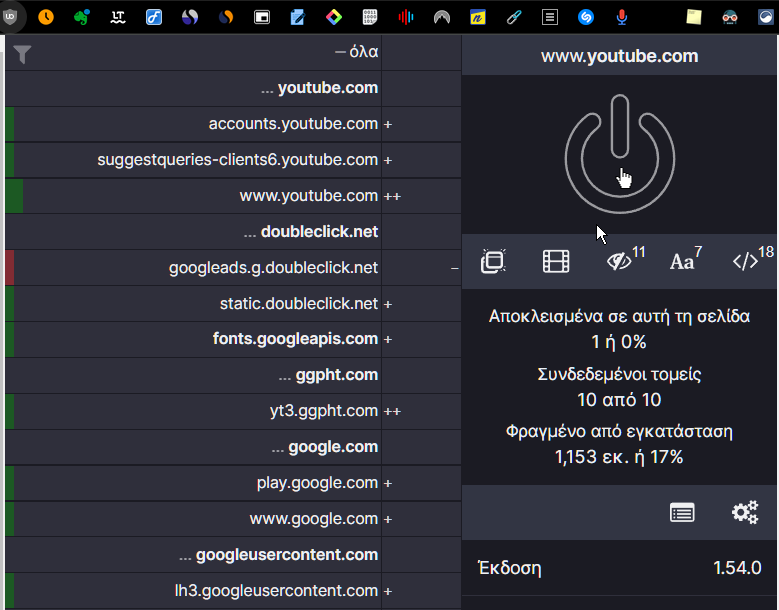
Task: Select the '... google.com' domain row
Action: (x=193, y=447)
